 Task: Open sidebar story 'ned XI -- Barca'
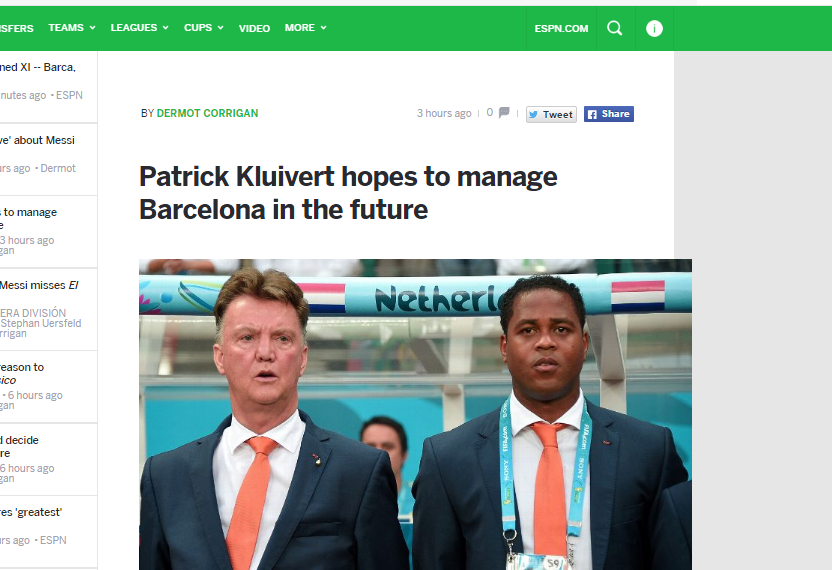coord(38,67)
